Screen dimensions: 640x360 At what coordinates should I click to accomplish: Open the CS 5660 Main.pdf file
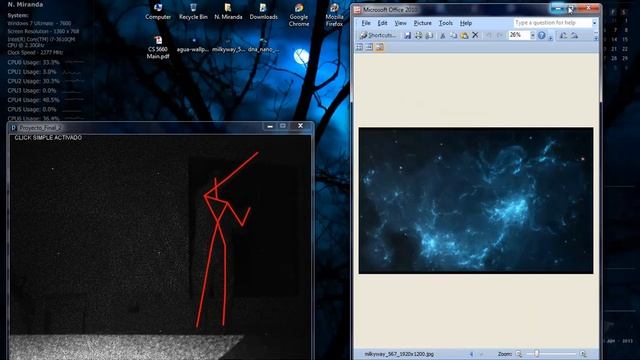[158, 47]
